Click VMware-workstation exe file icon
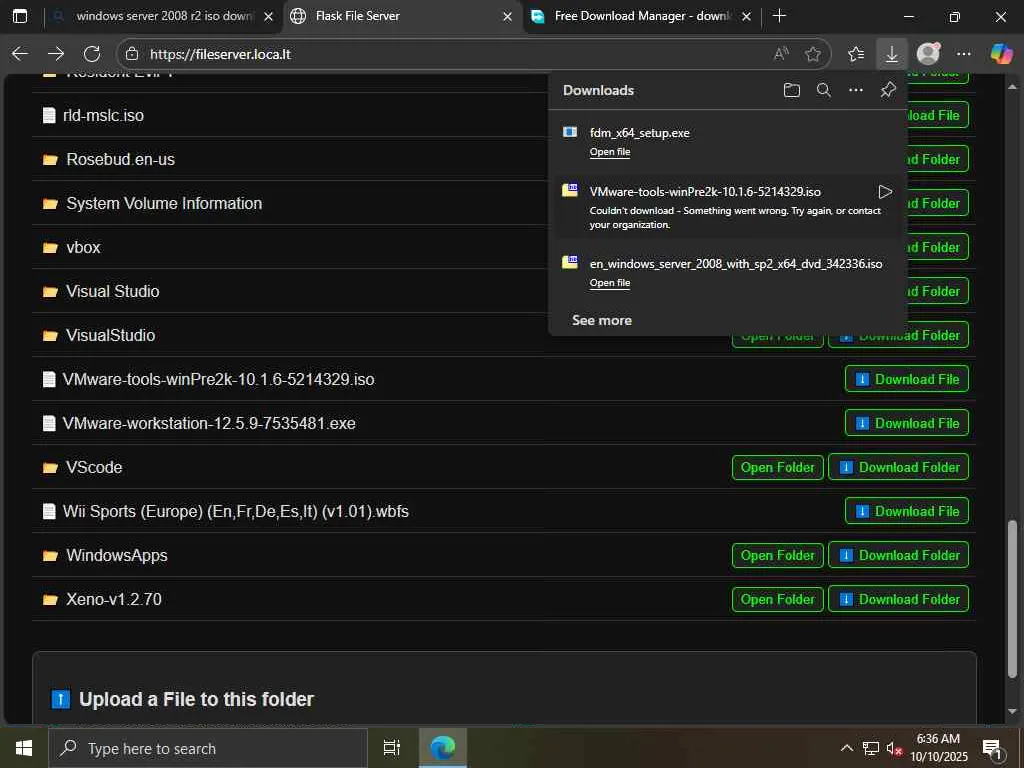Screen dimensions: 1024x768 pyautogui.click(x=49, y=423)
